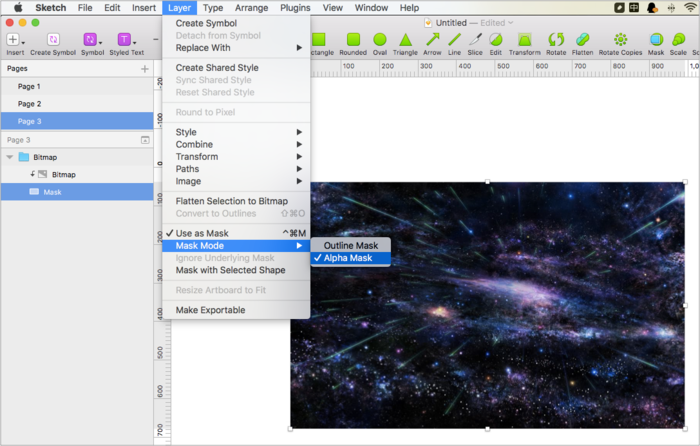
Task: Click the Wi-Fi icon in menu bar
Action: coord(690,8)
